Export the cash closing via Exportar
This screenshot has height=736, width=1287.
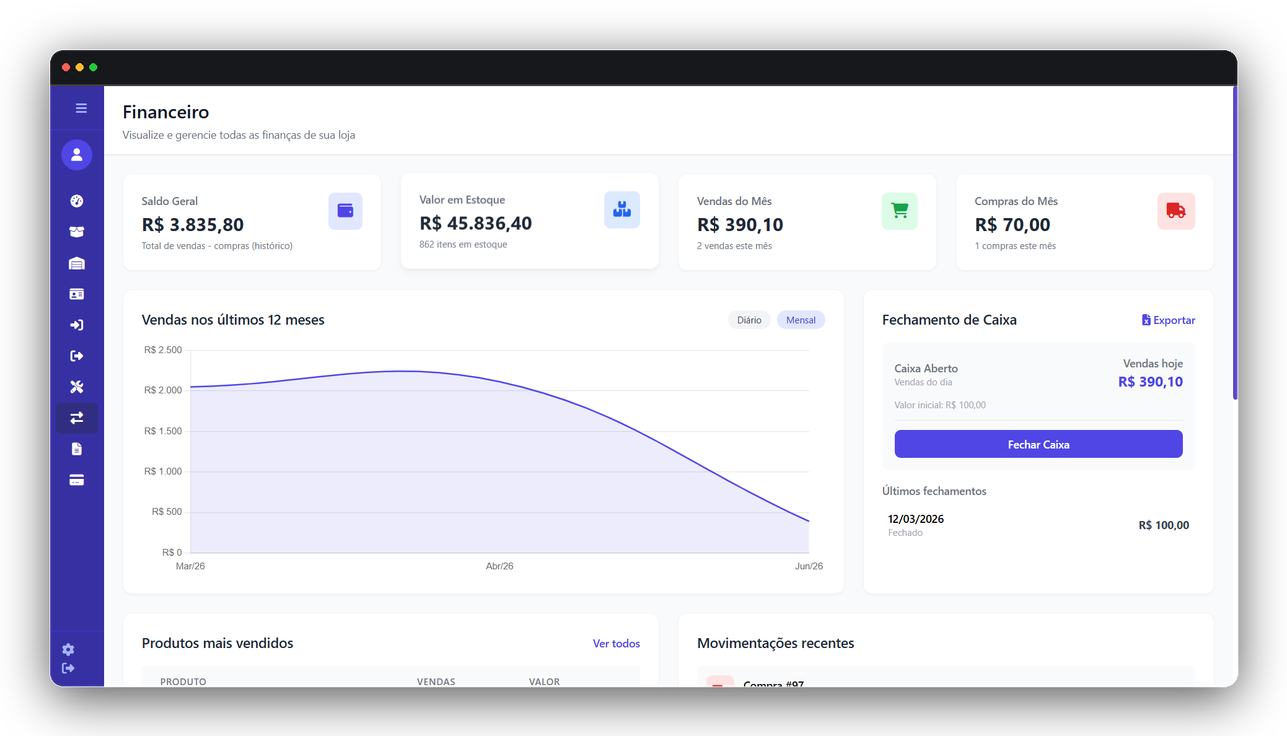coord(1168,320)
